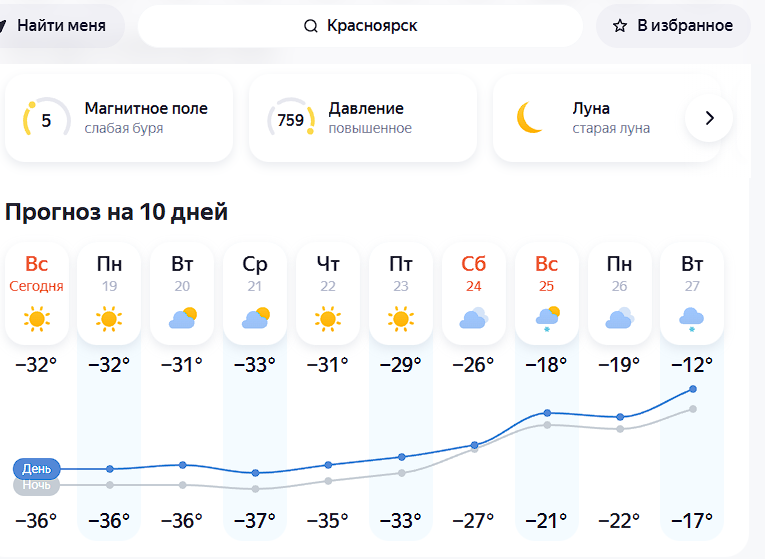Toggle the Ночь temperature line label
The height and width of the screenshot is (559, 765).
(37, 486)
